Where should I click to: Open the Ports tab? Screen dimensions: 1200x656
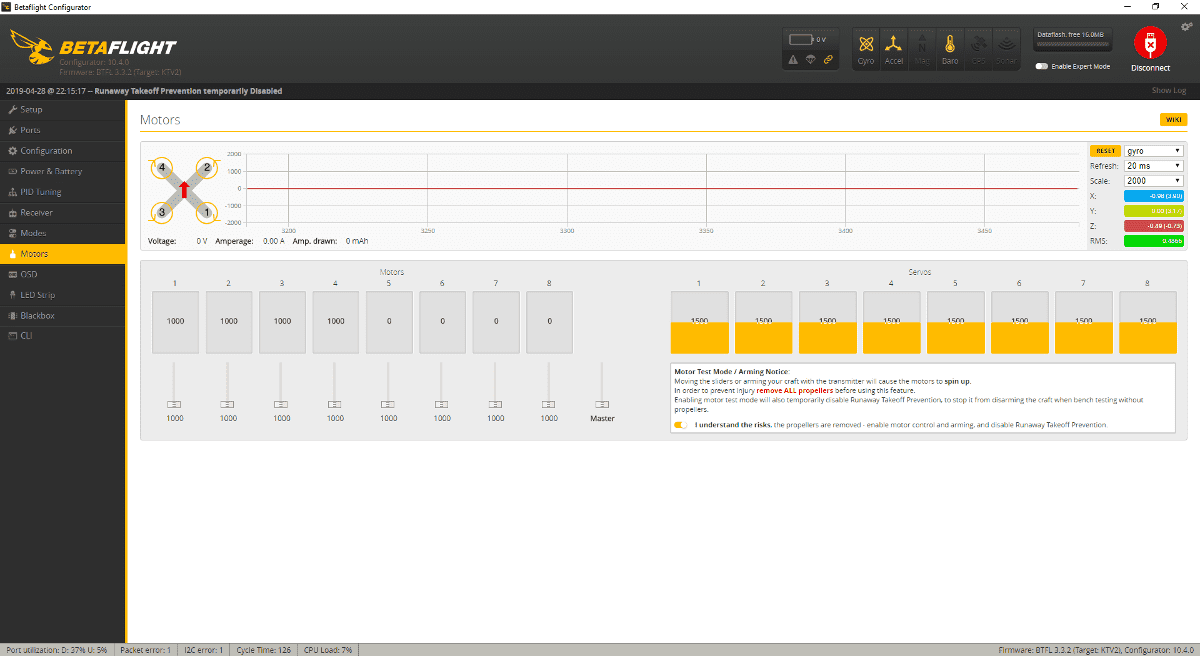point(63,130)
